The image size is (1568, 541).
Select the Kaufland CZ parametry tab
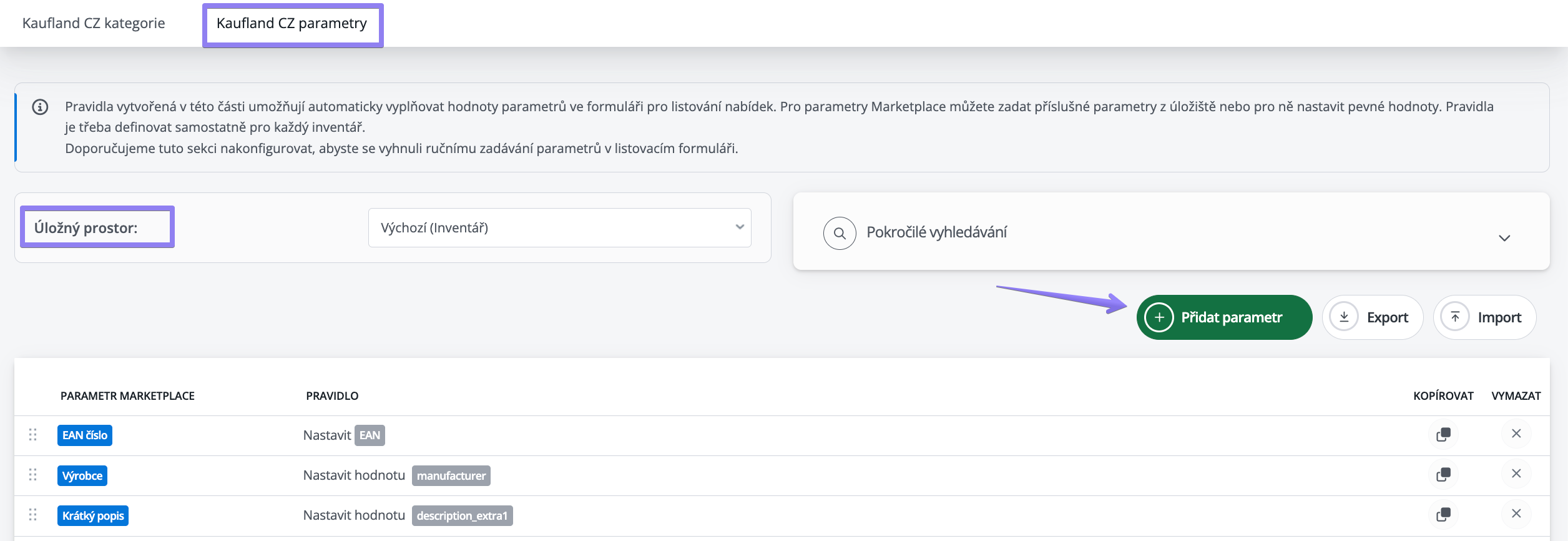coord(292,24)
